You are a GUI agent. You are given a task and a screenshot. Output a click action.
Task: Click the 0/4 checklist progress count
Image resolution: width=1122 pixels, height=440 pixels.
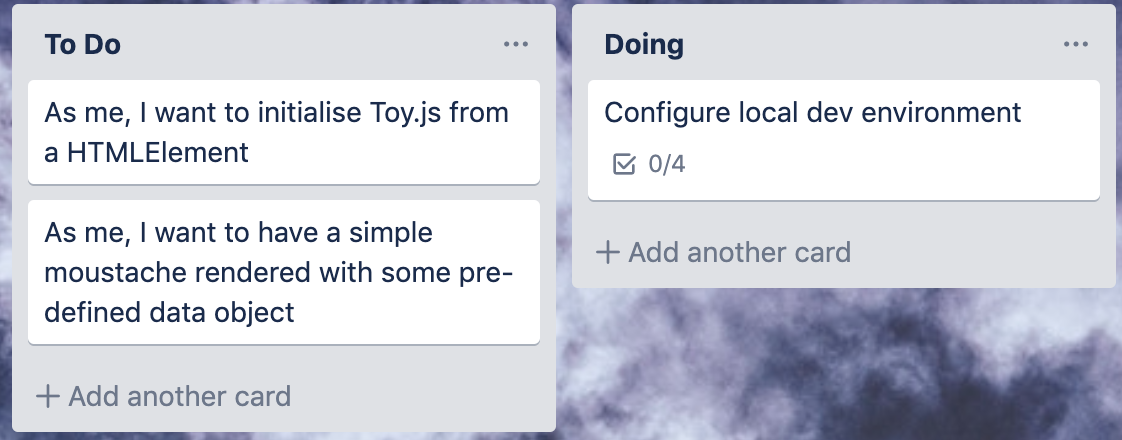[667, 165]
